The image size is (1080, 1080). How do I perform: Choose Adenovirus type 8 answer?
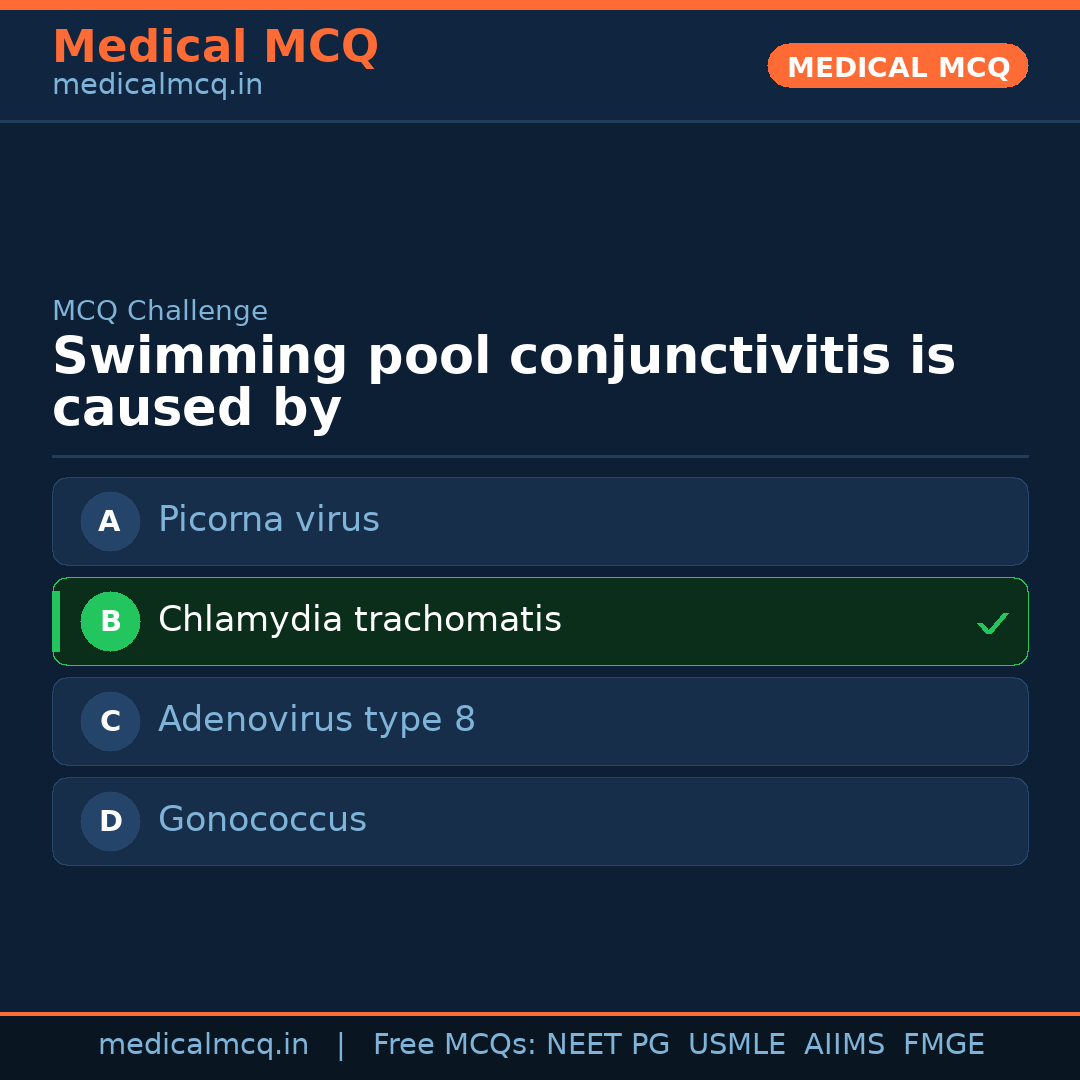point(317,720)
